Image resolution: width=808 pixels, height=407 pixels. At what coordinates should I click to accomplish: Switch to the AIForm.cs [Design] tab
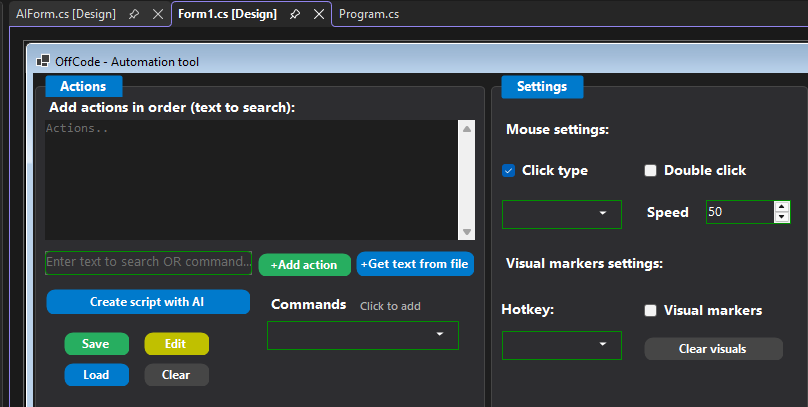pyautogui.click(x=65, y=14)
